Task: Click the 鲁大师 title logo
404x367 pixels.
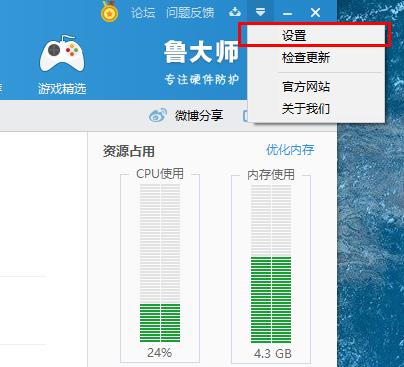Action: click(x=201, y=52)
